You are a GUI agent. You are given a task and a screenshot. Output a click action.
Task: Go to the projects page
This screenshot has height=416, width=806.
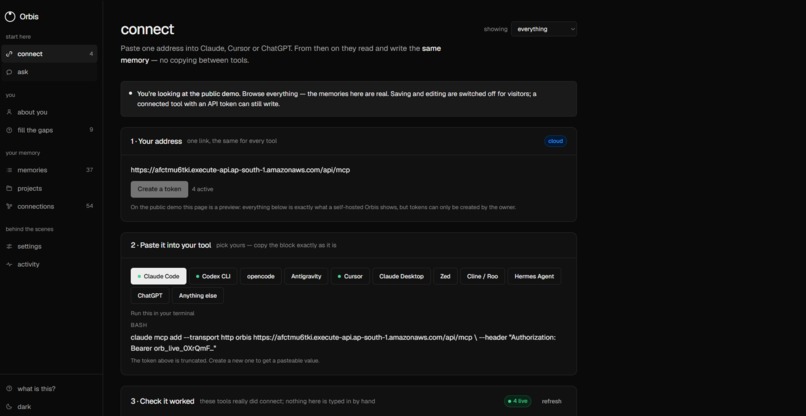coord(48,188)
